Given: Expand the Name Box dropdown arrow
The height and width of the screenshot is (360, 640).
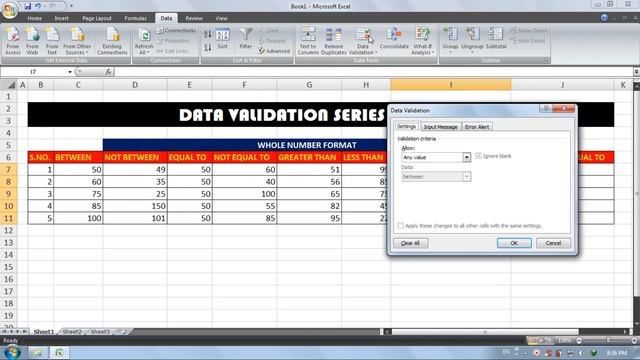Looking at the screenshot, I should pos(70,72).
